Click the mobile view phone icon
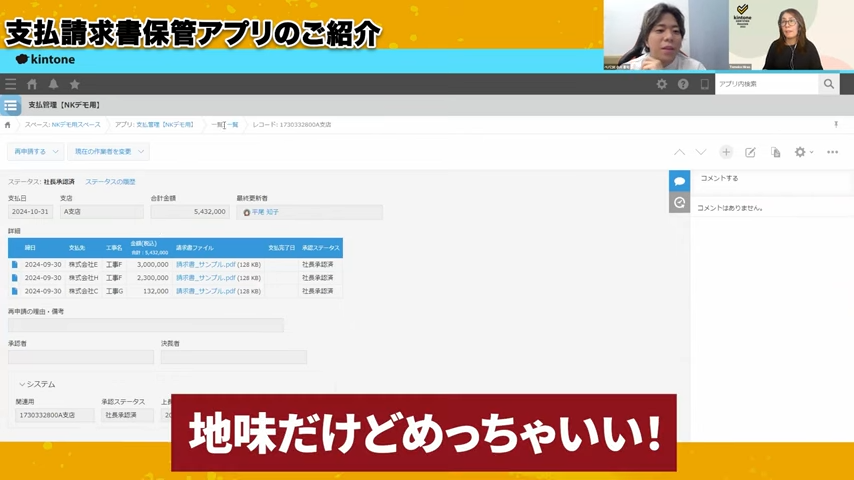The width and height of the screenshot is (854, 480). tap(704, 84)
